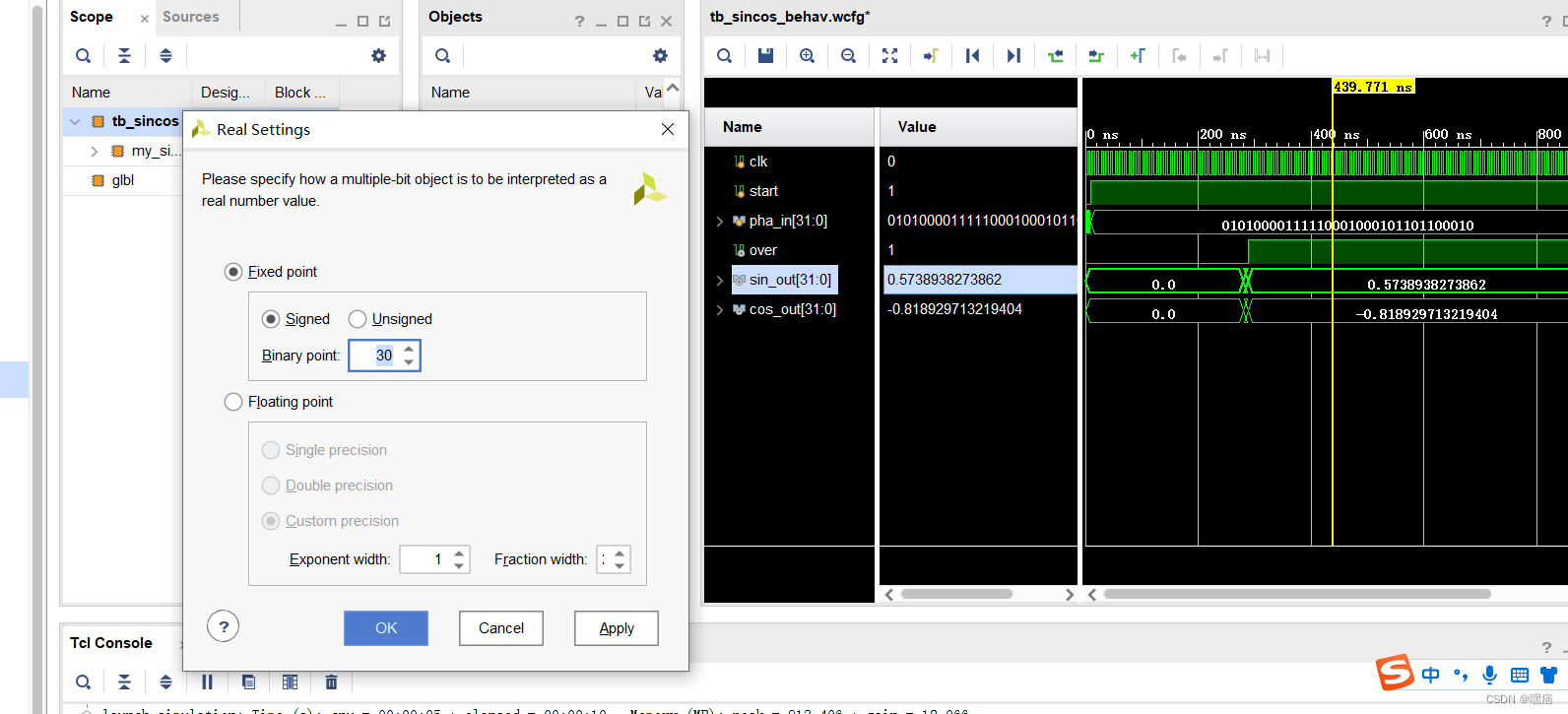Screen dimensions: 1568x714
Task: Jump to next transition
Action: coord(1096,56)
